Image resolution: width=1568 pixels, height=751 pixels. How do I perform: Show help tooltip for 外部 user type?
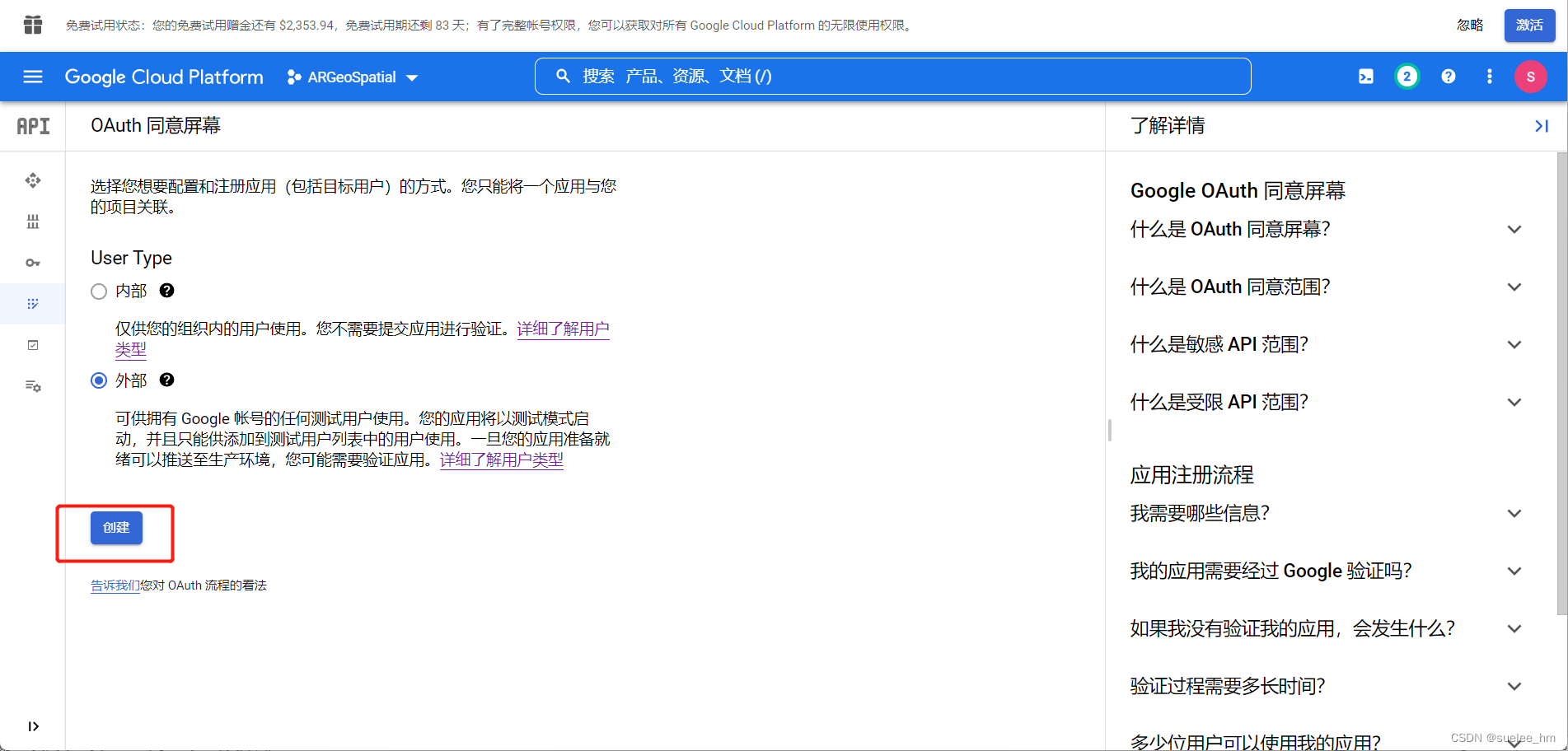pyautogui.click(x=166, y=380)
